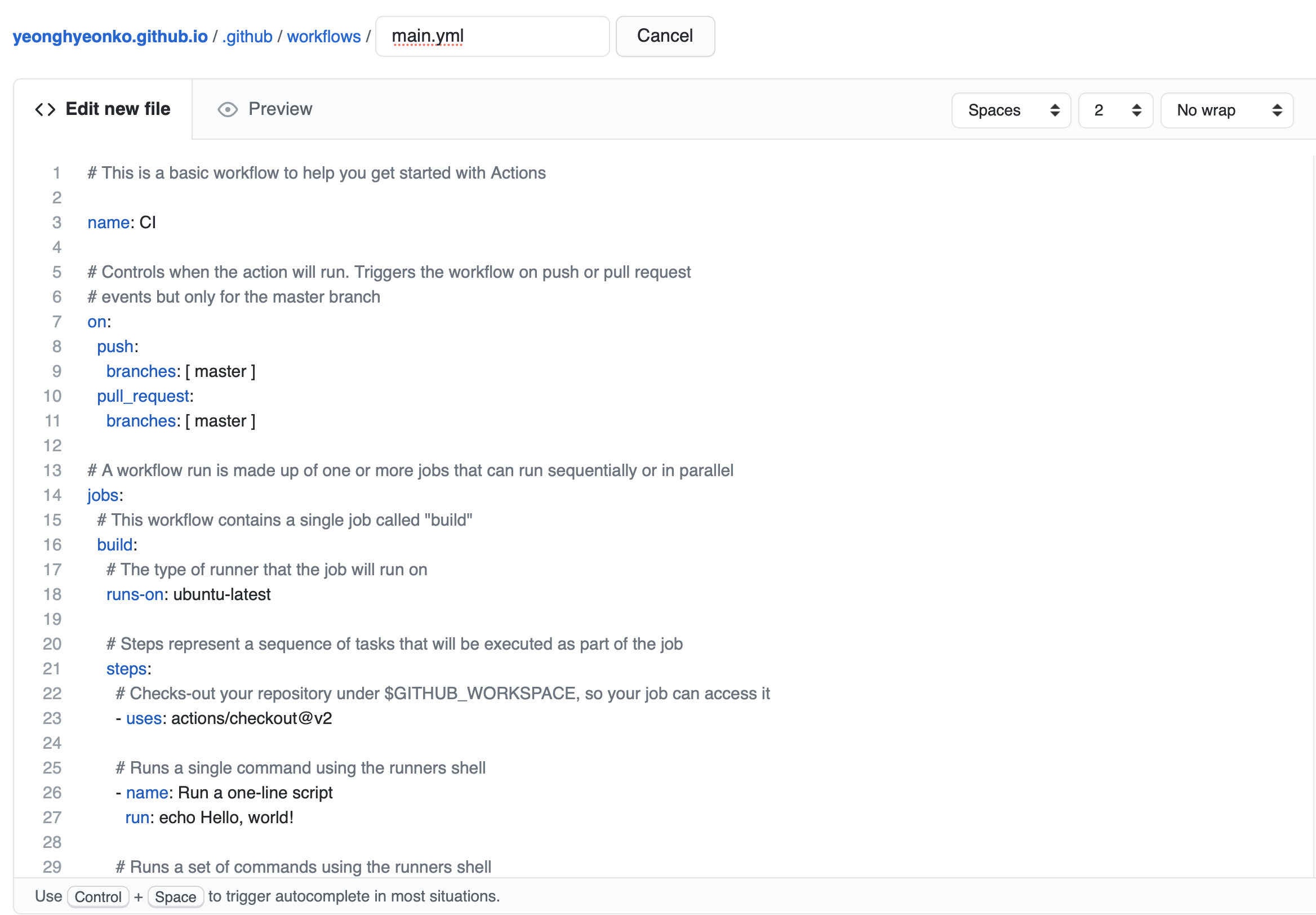Click the eye icon next to Preview
Screen dimensions: 1316x915
(x=228, y=109)
